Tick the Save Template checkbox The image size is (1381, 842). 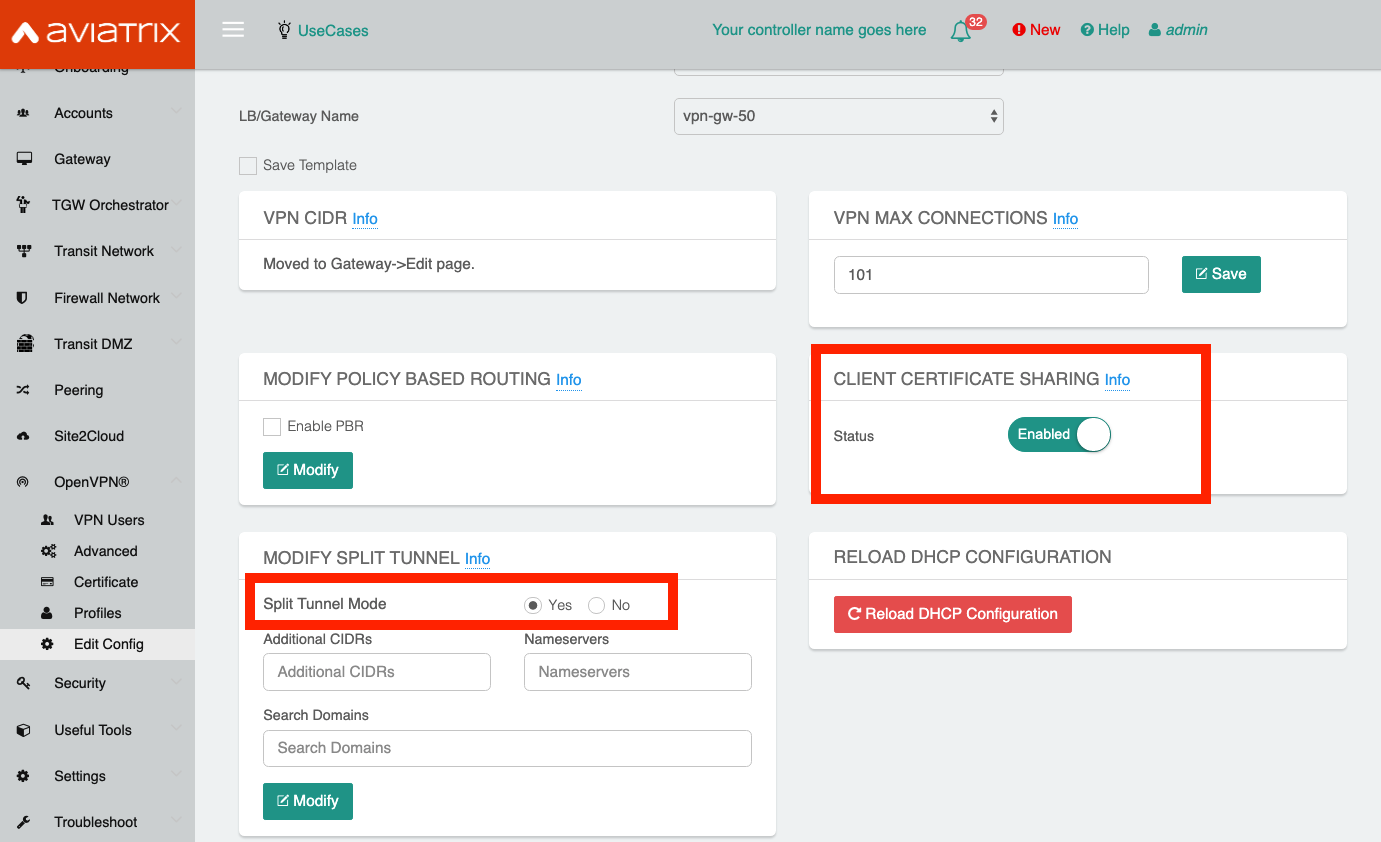coord(248,166)
